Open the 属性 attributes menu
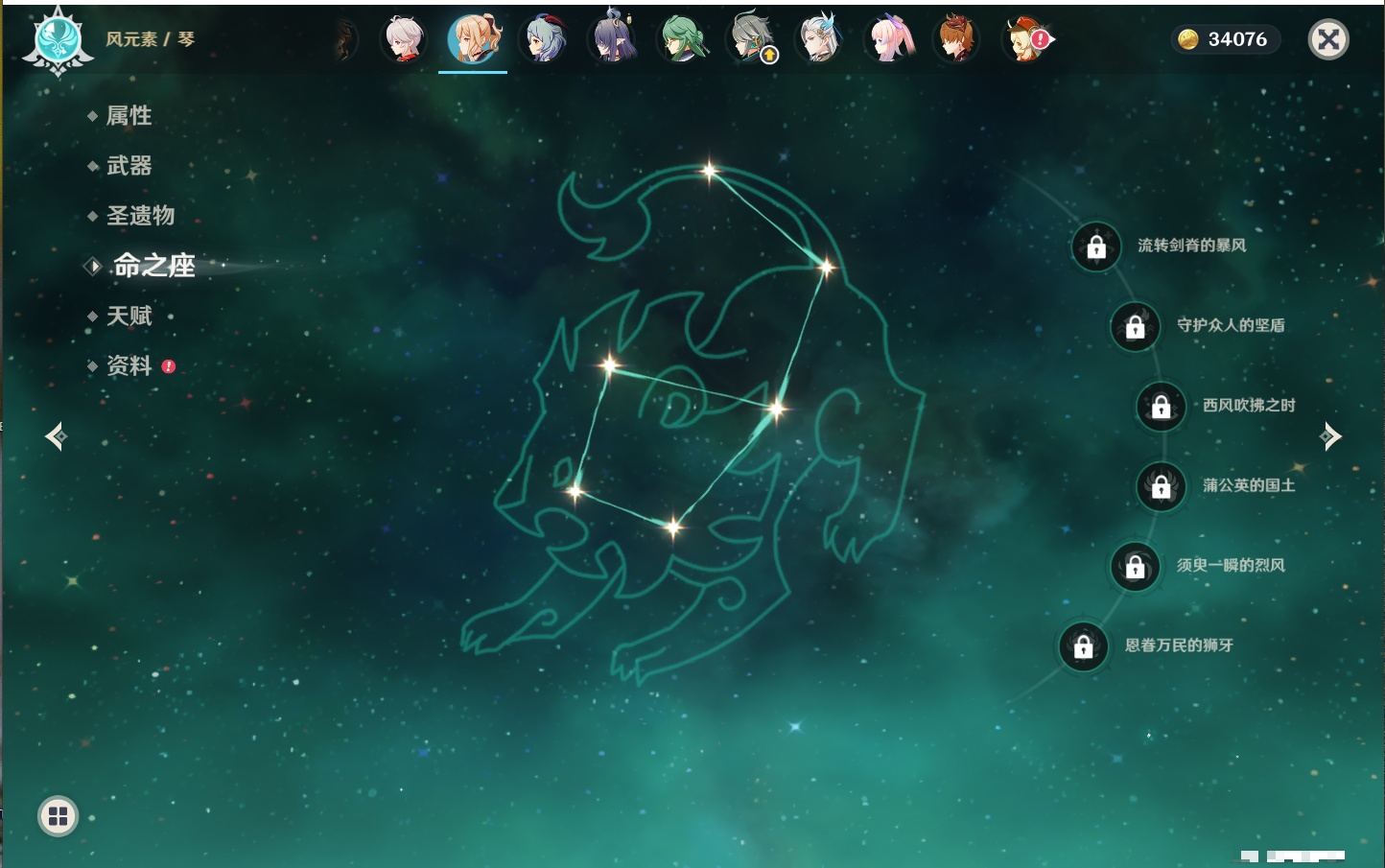1385x868 pixels. [x=129, y=116]
